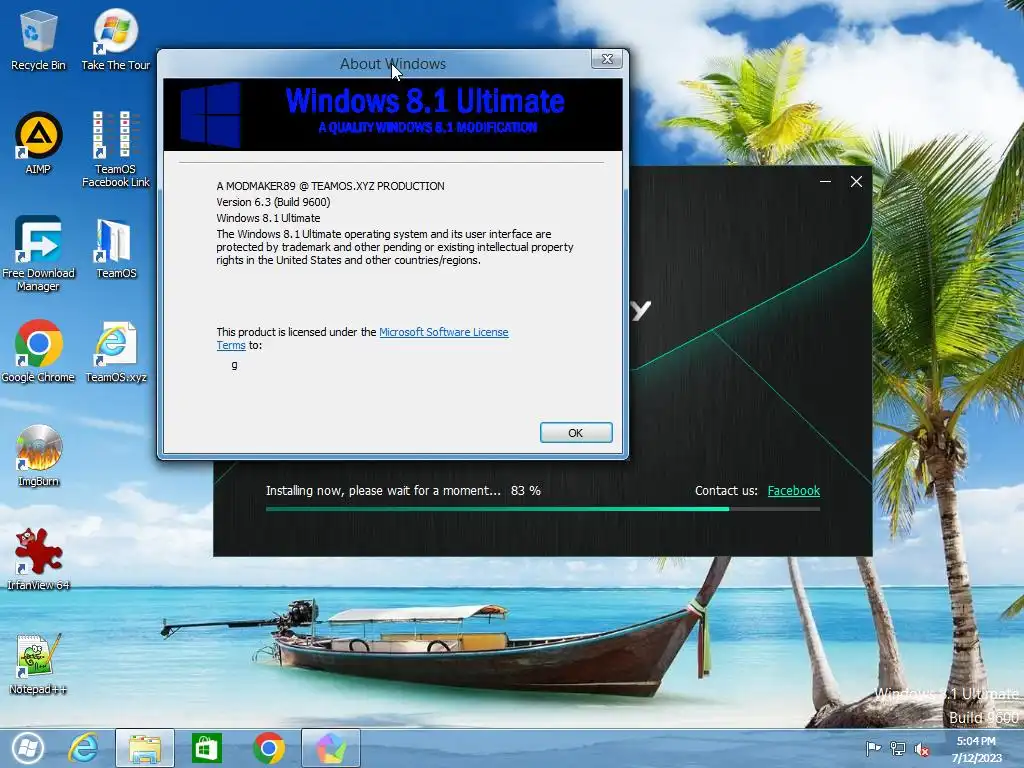Open File Explorer on the taskbar
Screen dimensions: 1024x768
point(145,748)
